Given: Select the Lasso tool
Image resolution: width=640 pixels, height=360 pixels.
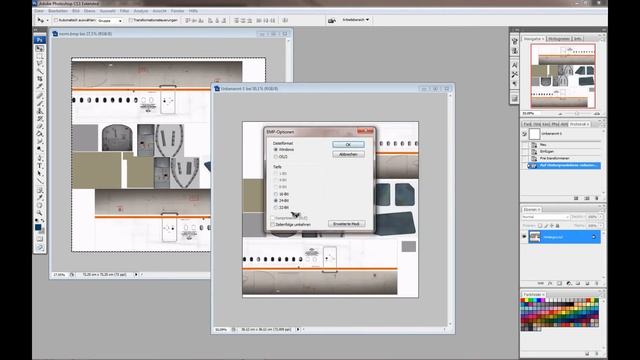Looking at the screenshot, I should pos(40,64).
